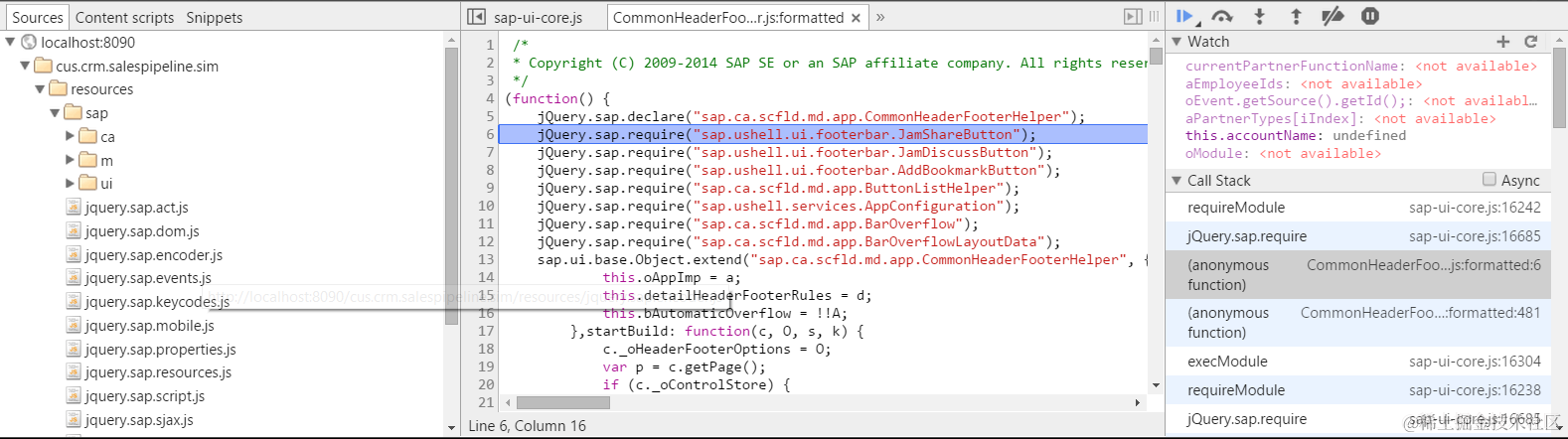The height and width of the screenshot is (439, 1568).
Task: Step over next function call
Action: pos(1222,16)
